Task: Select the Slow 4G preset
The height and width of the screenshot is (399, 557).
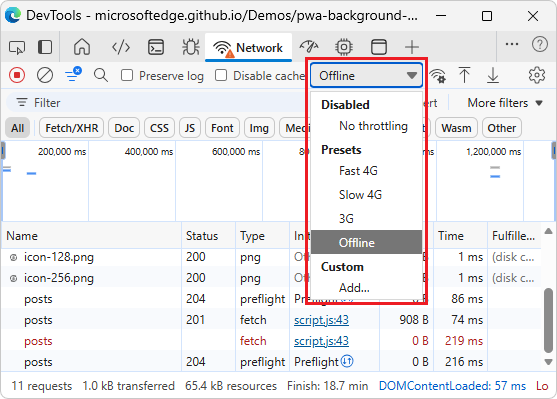Action: pyautogui.click(x=366, y=195)
